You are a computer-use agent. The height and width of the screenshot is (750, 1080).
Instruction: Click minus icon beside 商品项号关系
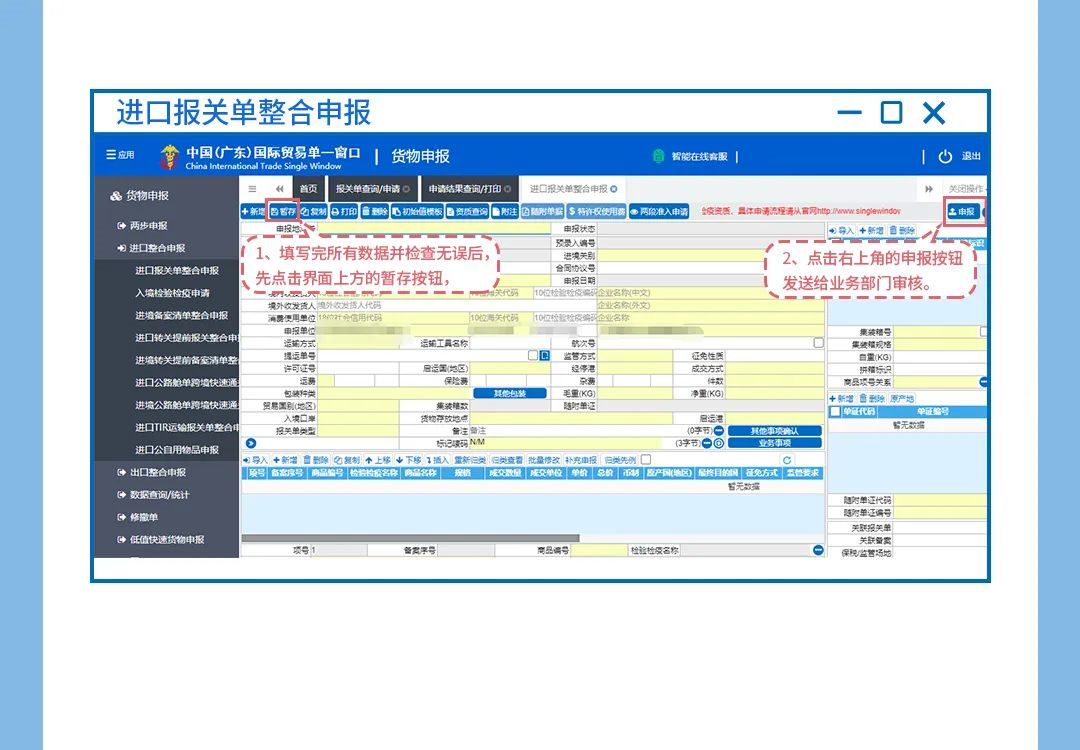pos(984,382)
